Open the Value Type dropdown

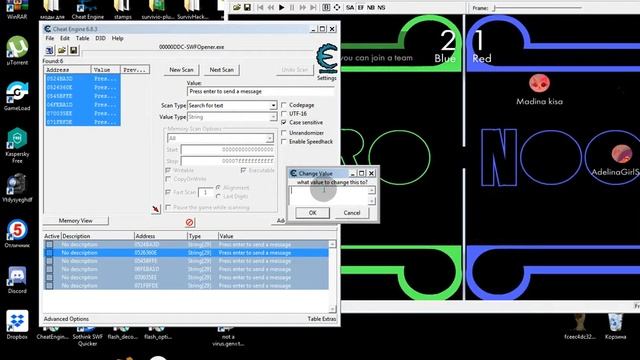(x=273, y=117)
